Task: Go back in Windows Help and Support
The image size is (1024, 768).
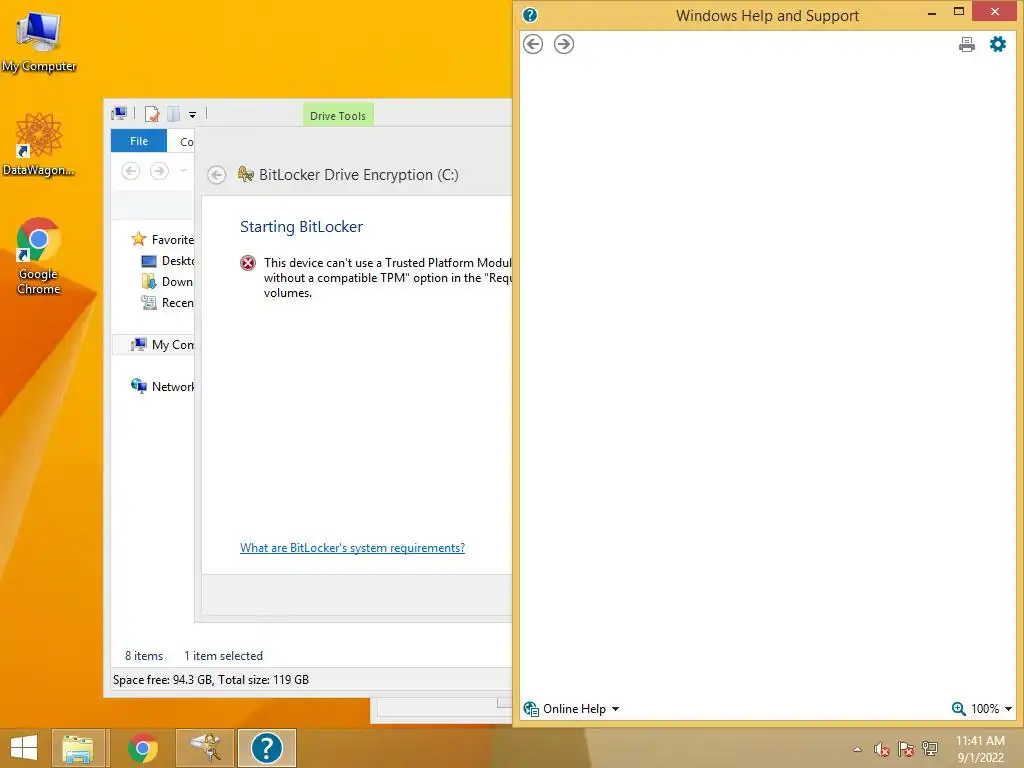Action: click(533, 44)
